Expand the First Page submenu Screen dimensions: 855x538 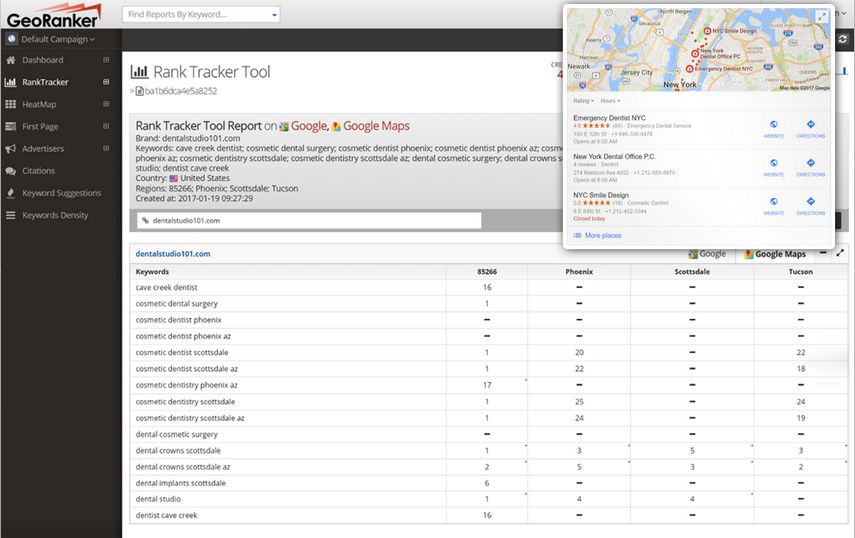[x=106, y=126]
